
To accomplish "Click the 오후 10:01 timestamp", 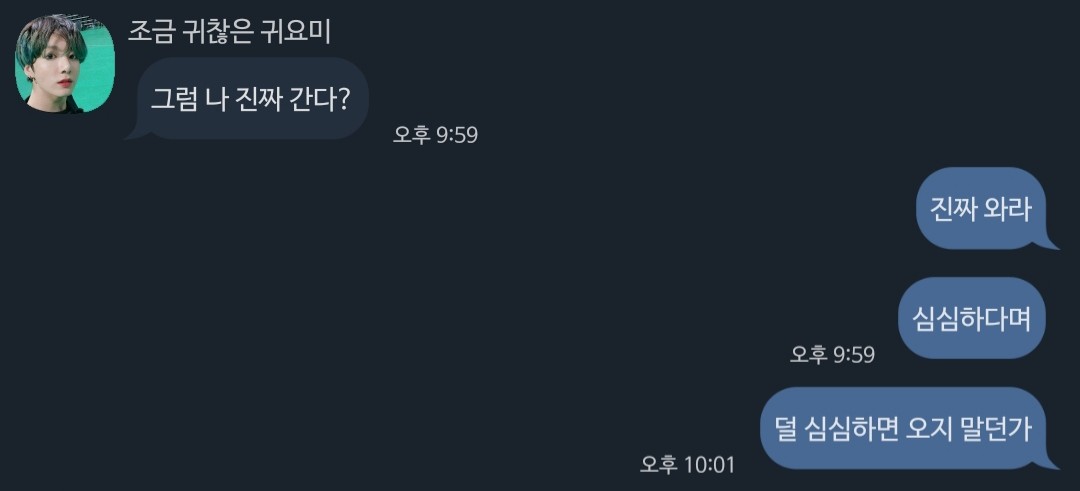I will coord(687,464).
